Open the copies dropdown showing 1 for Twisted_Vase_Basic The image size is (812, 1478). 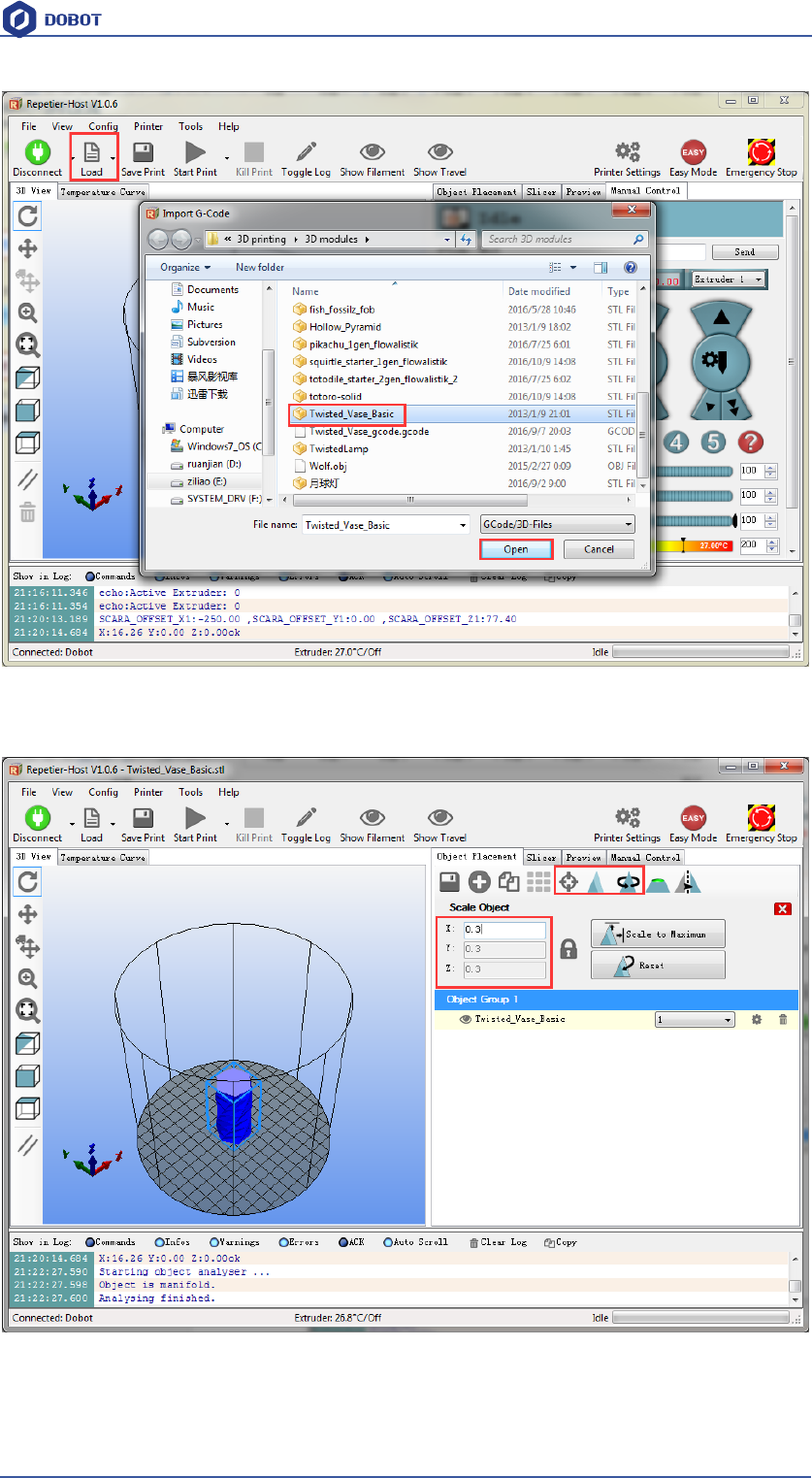tap(695, 1020)
